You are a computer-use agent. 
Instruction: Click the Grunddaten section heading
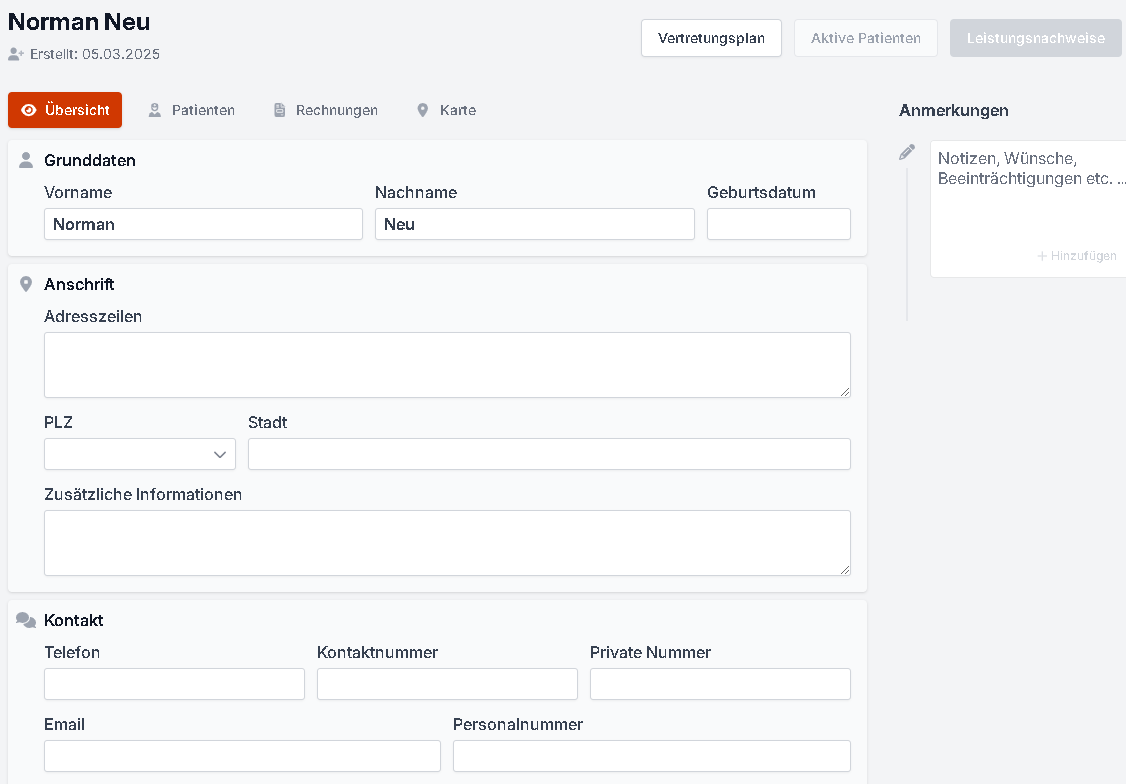(x=90, y=160)
